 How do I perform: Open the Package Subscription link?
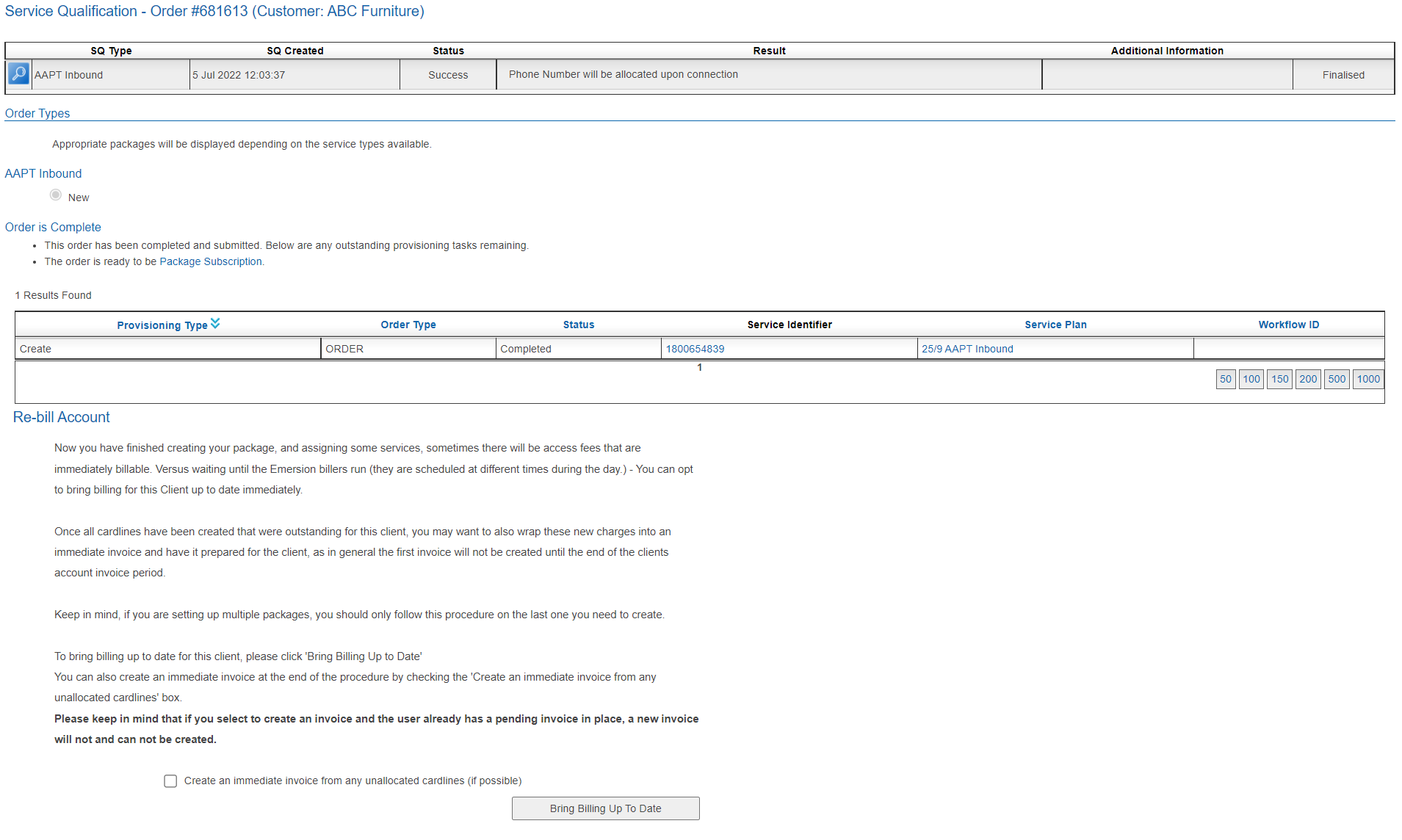click(x=211, y=261)
